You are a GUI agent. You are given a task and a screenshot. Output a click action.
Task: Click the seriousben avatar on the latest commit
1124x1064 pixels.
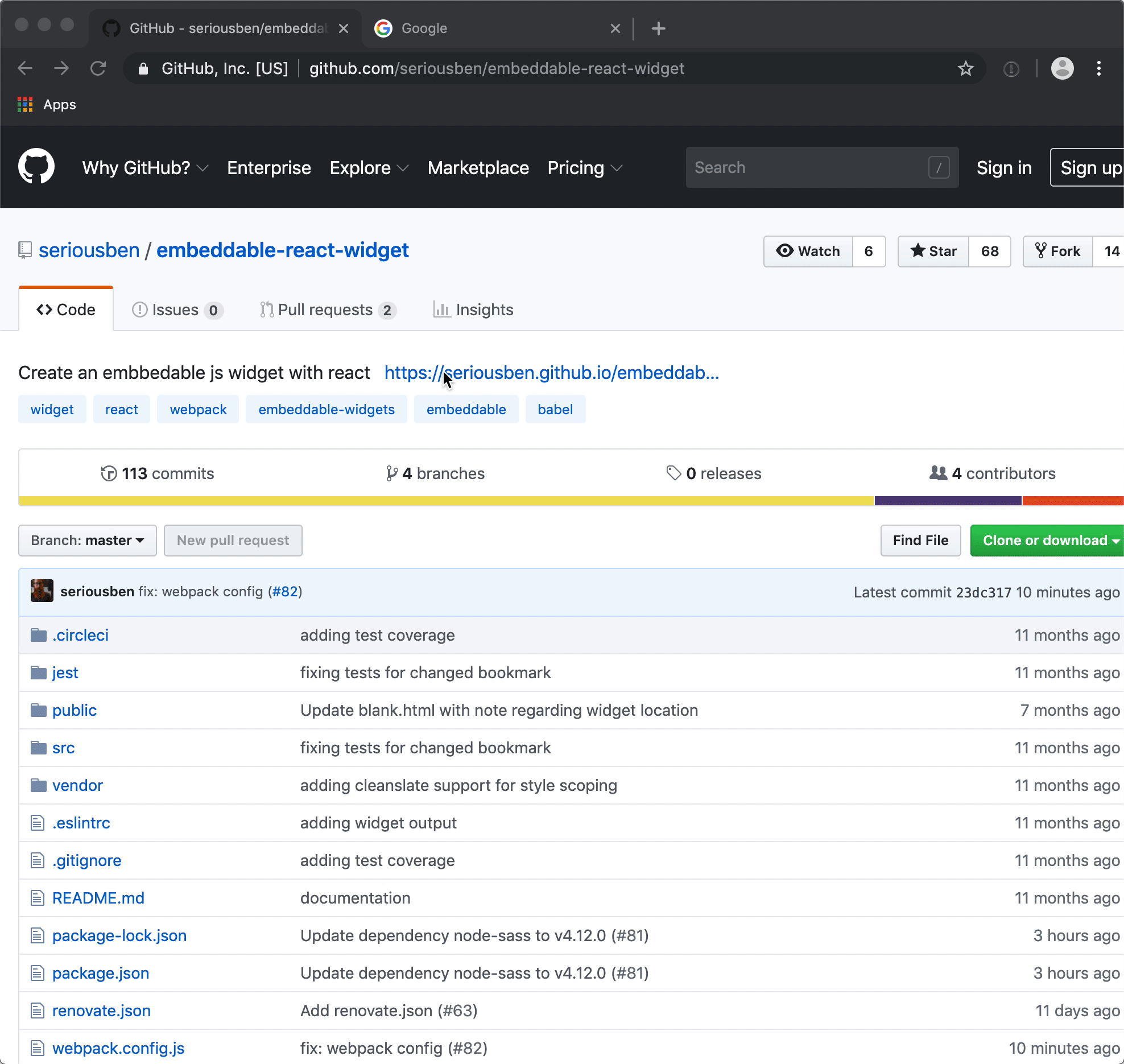pos(42,591)
